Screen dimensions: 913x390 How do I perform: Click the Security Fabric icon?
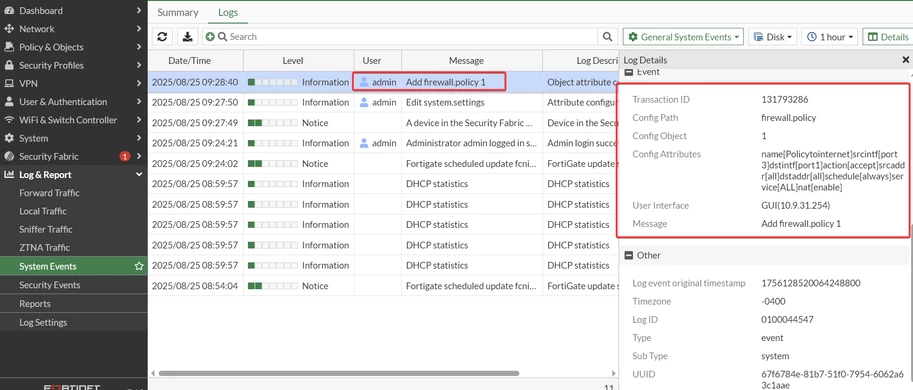[9, 156]
